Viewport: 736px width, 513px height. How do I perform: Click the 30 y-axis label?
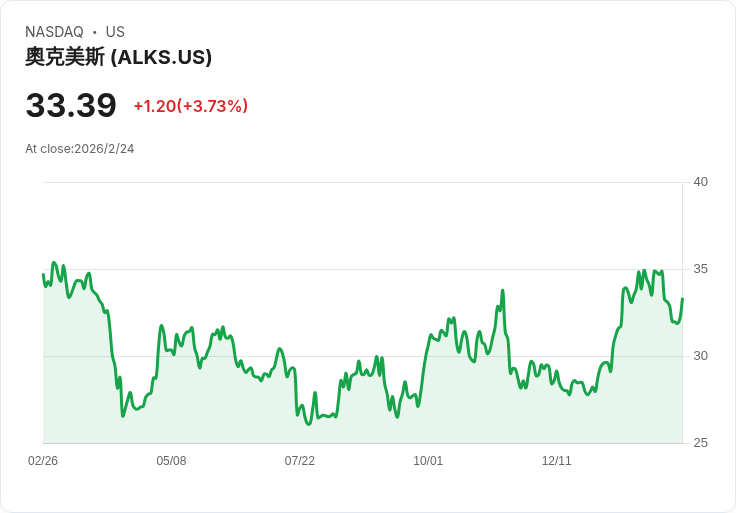click(x=700, y=356)
